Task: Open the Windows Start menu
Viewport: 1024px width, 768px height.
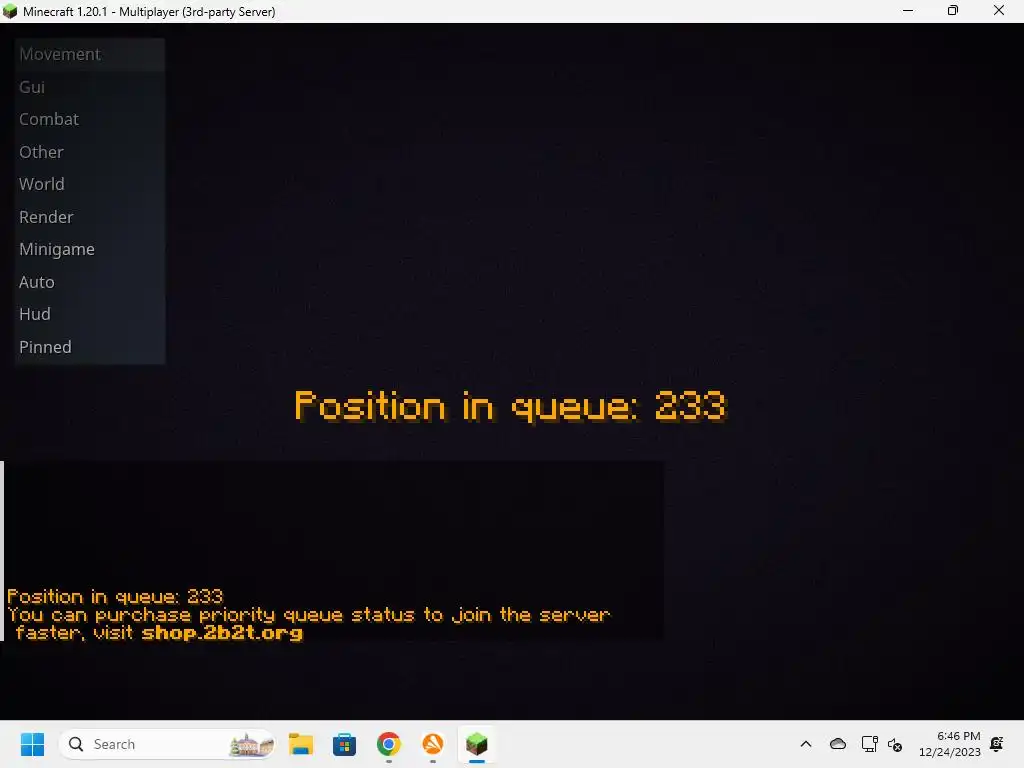Action: (x=32, y=744)
